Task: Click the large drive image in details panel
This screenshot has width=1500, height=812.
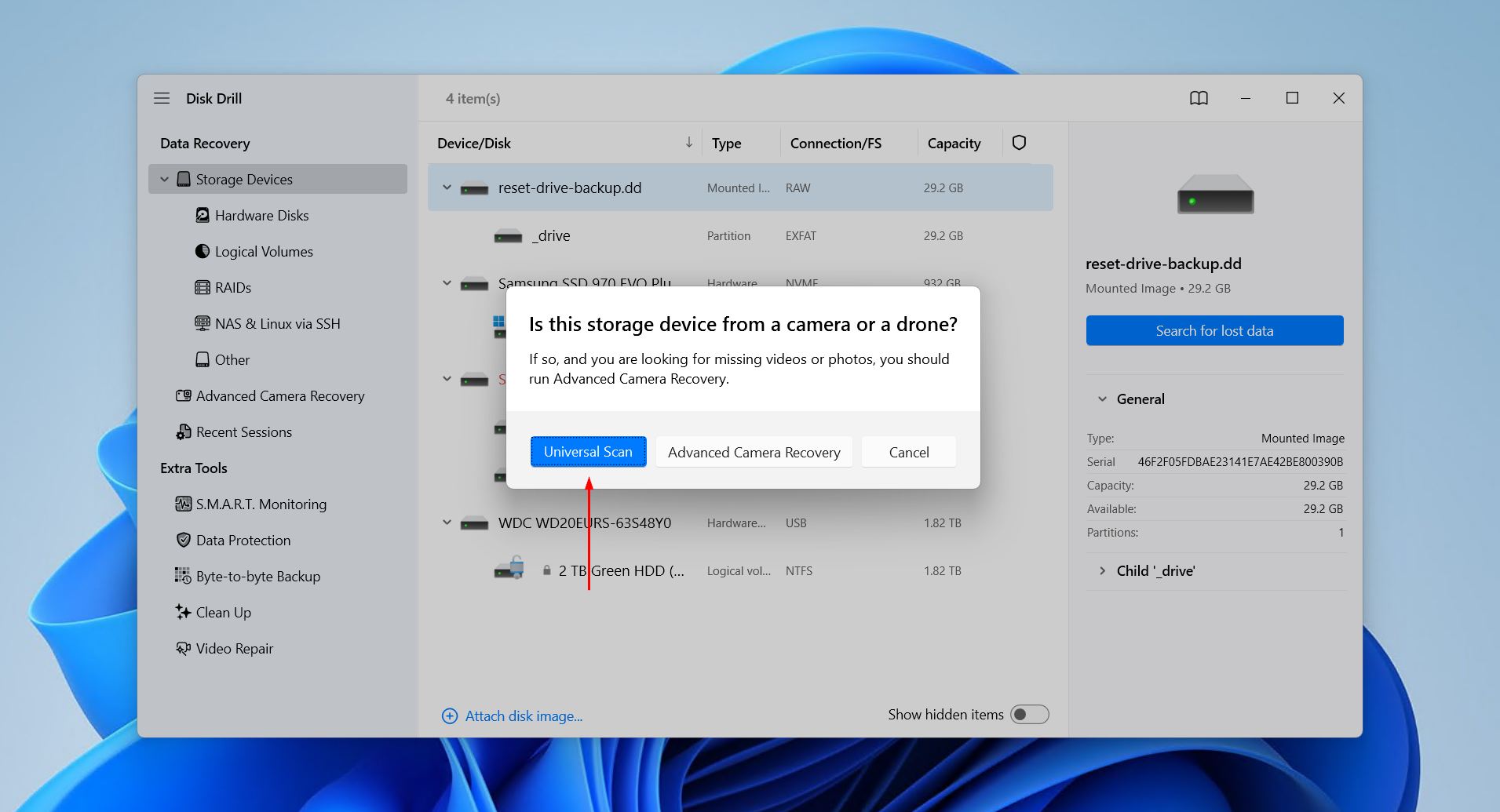Action: click(x=1215, y=194)
